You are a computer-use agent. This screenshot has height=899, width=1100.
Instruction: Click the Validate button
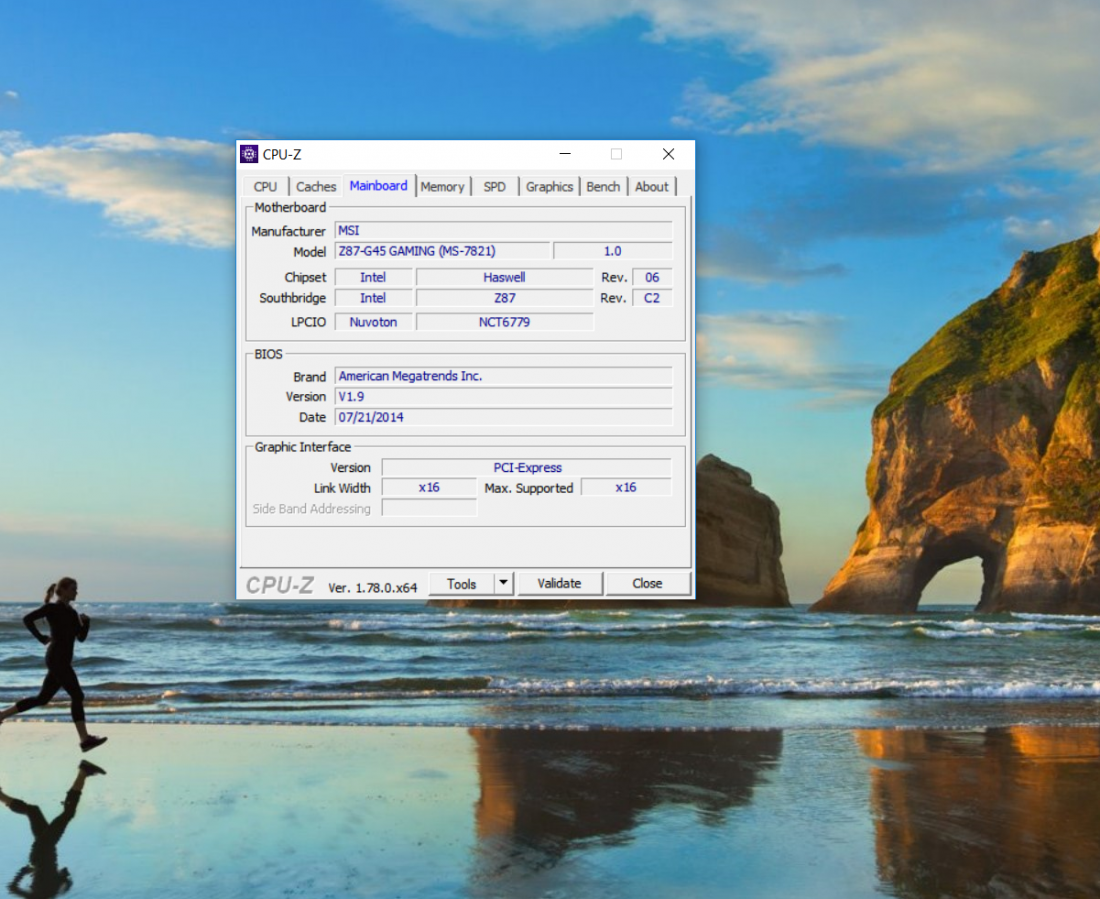(x=559, y=584)
